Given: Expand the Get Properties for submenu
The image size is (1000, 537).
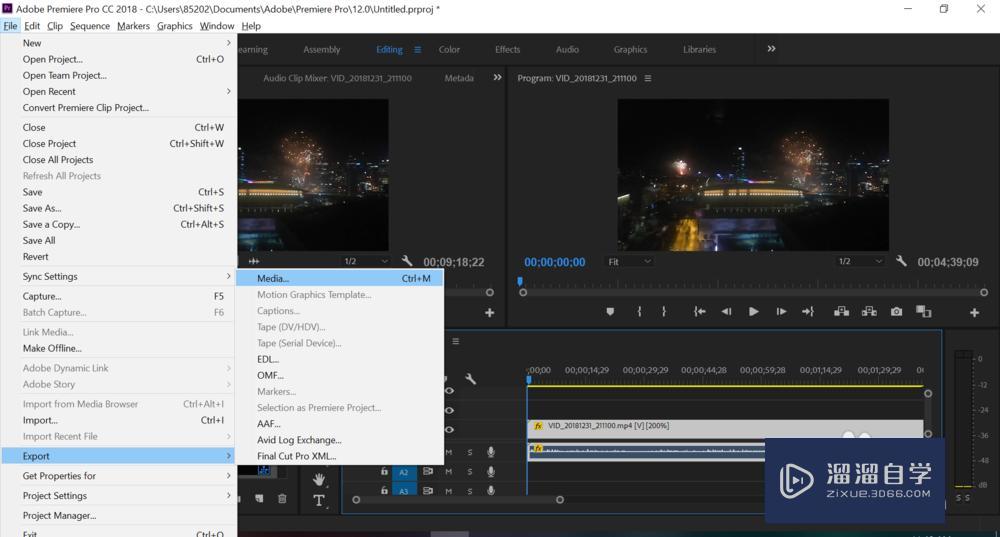Looking at the screenshot, I should click(119, 476).
